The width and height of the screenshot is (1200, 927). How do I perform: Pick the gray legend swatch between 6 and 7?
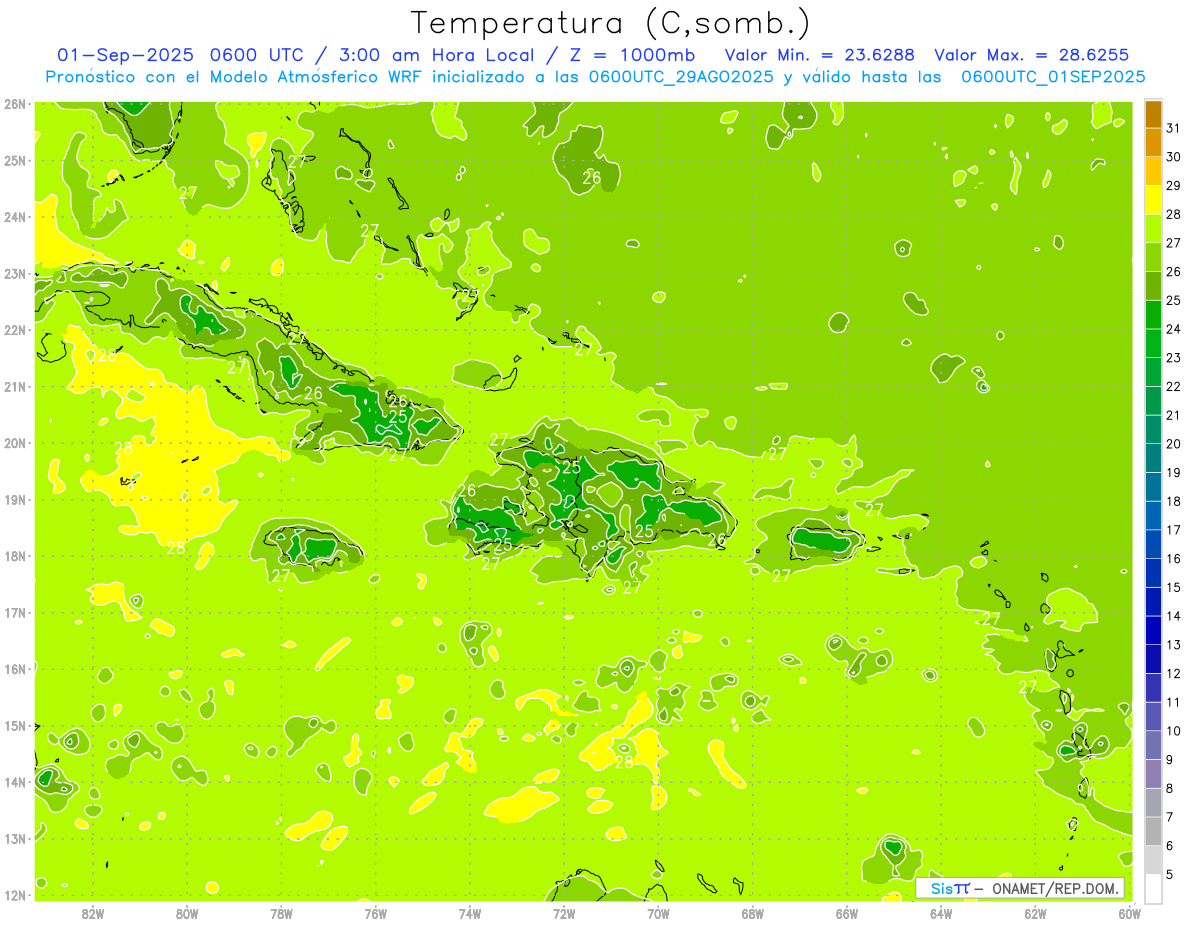[1153, 831]
